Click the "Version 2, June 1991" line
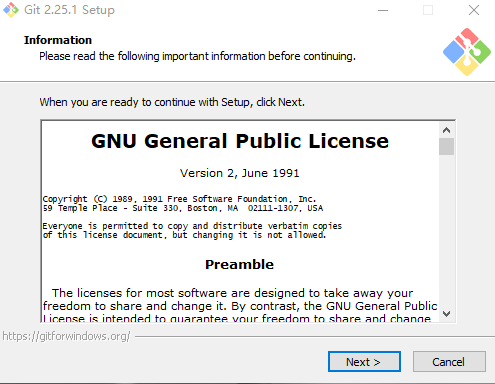495x384 pixels. pyautogui.click(x=240, y=173)
